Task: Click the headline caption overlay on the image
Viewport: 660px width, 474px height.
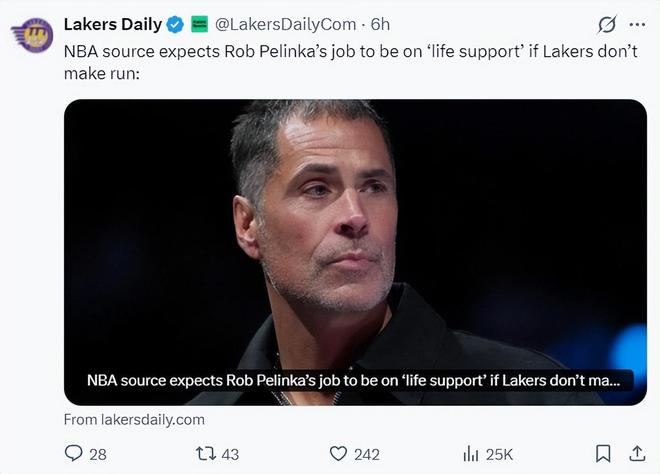Action: tap(353, 380)
